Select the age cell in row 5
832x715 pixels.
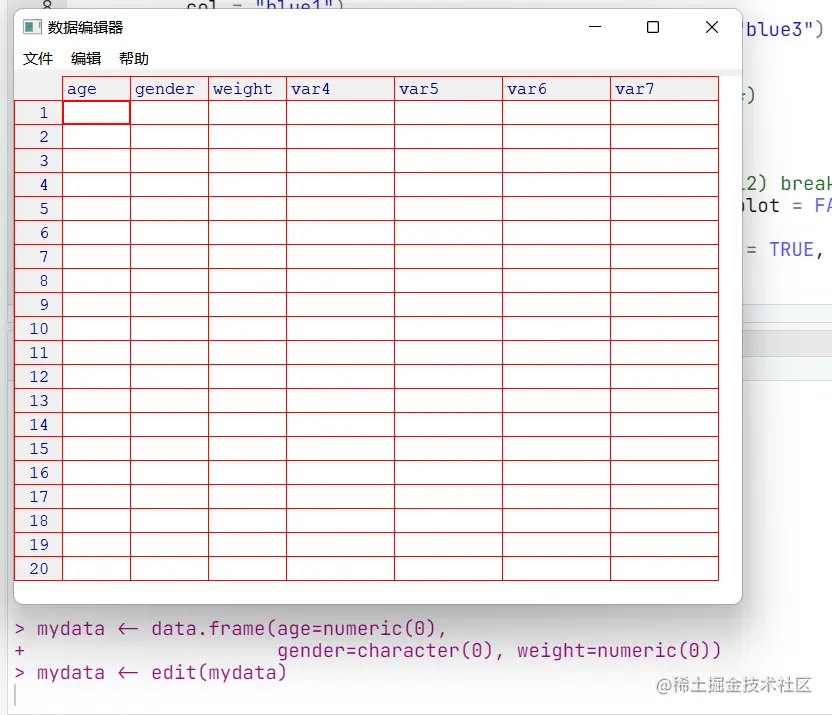tap(96, 208)
